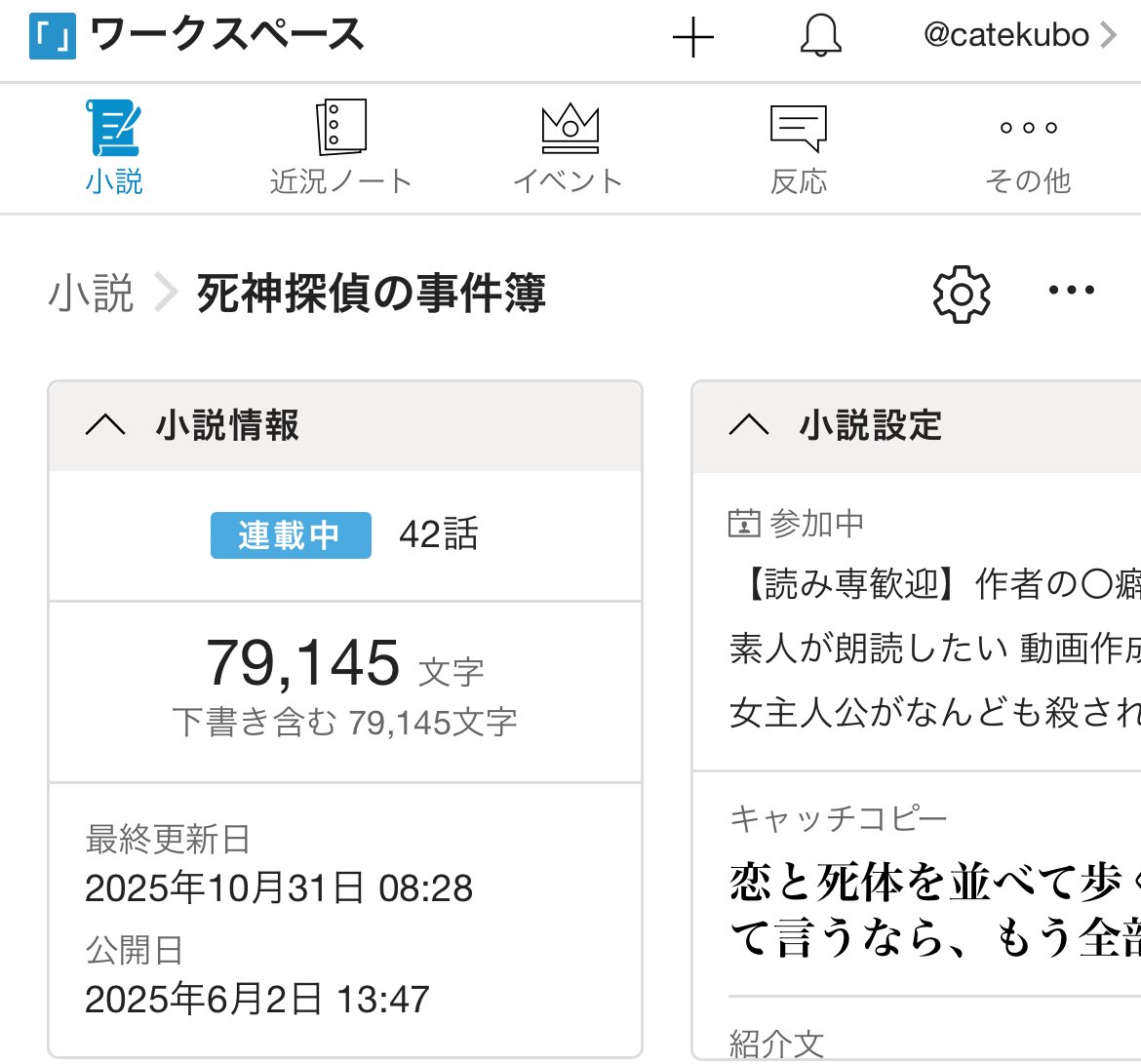Image resolution: width=1141 pixels, height=1064 pixels.
Task: Open novel settings gear icon
Action: click(962, 293)
